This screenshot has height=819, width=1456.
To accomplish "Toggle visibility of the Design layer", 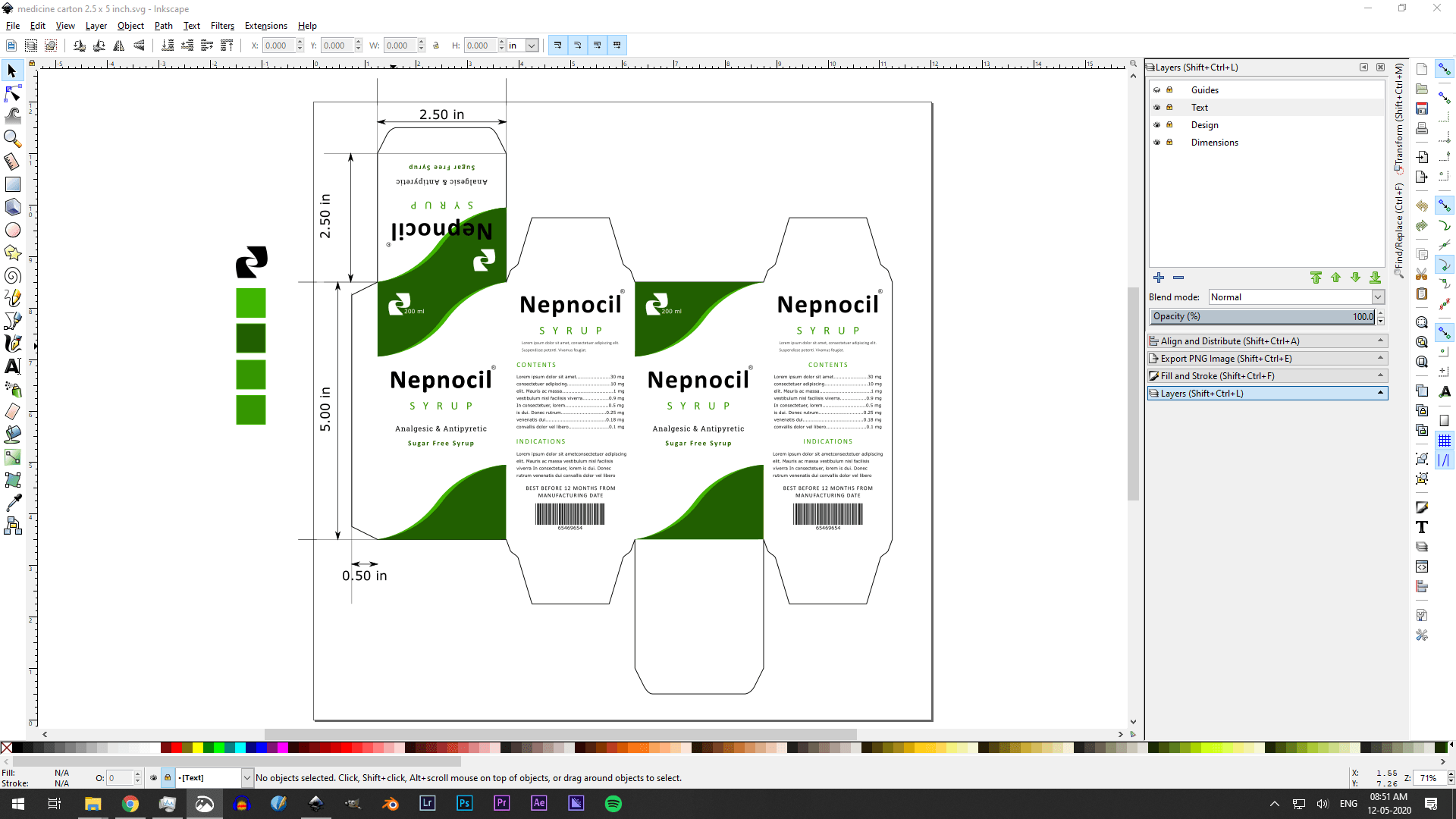I will tap(1157, 125).
